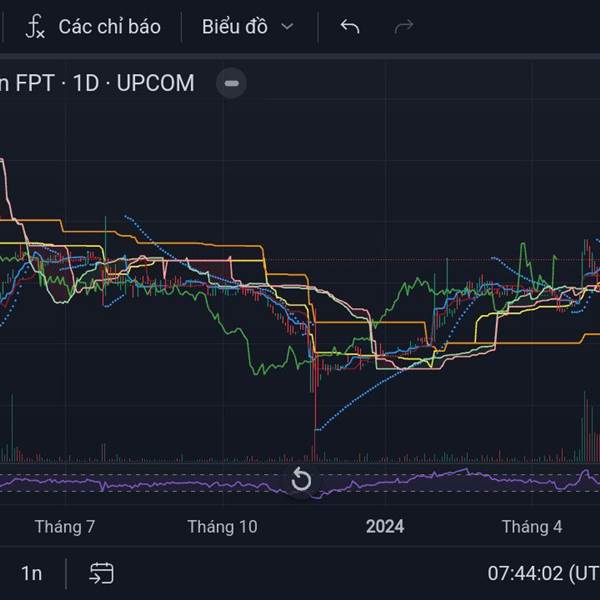Collapse the FPT legend with minus button
Viewport: 600px width, 600px height.
coord(231,83)
